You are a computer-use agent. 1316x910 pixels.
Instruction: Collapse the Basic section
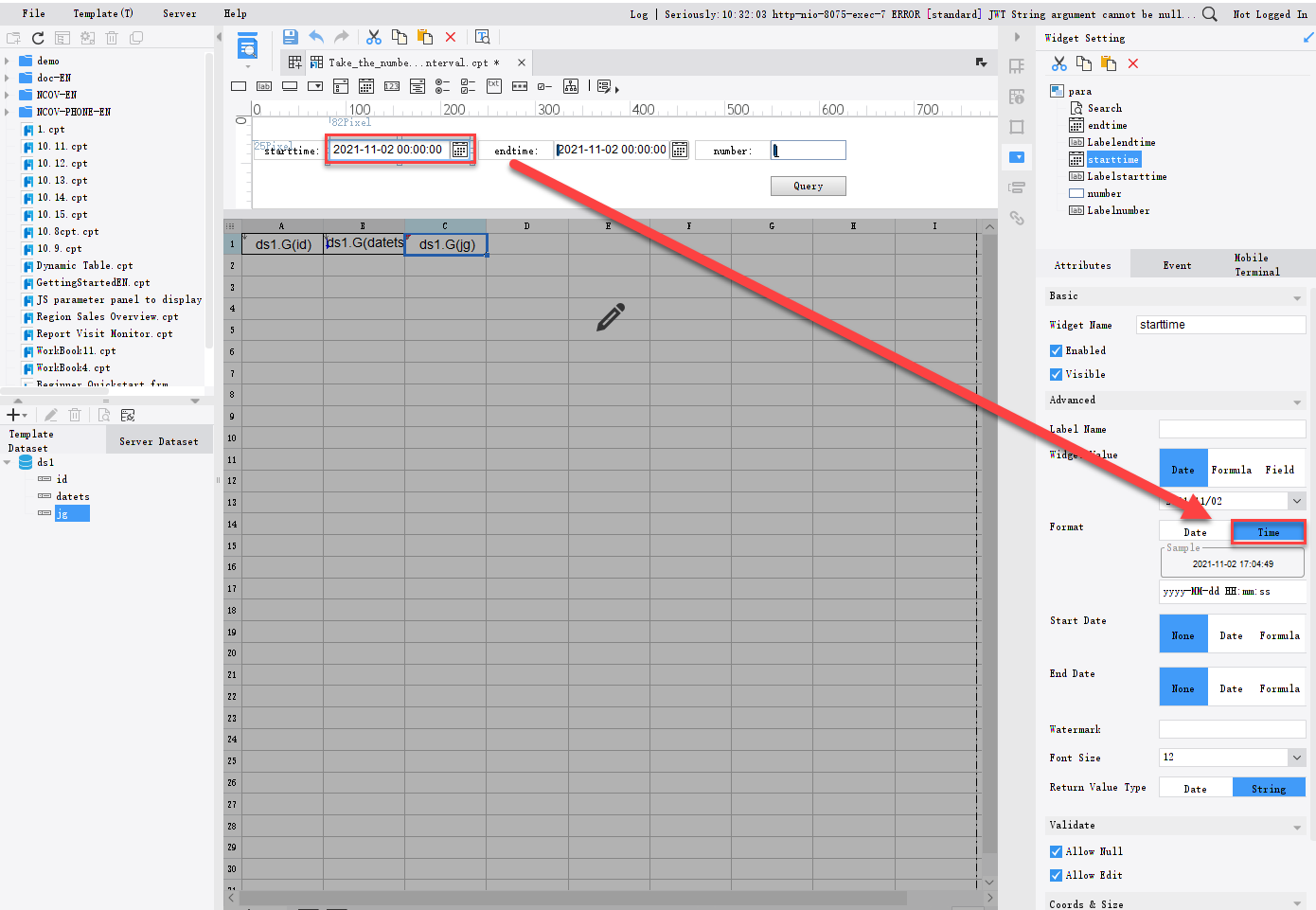pos(1297,298)
